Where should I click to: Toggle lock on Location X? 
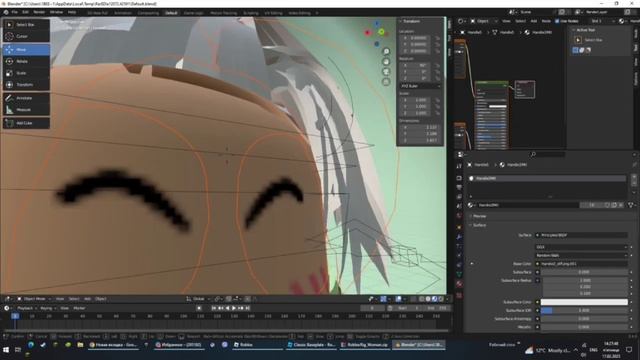pos(438,38)
